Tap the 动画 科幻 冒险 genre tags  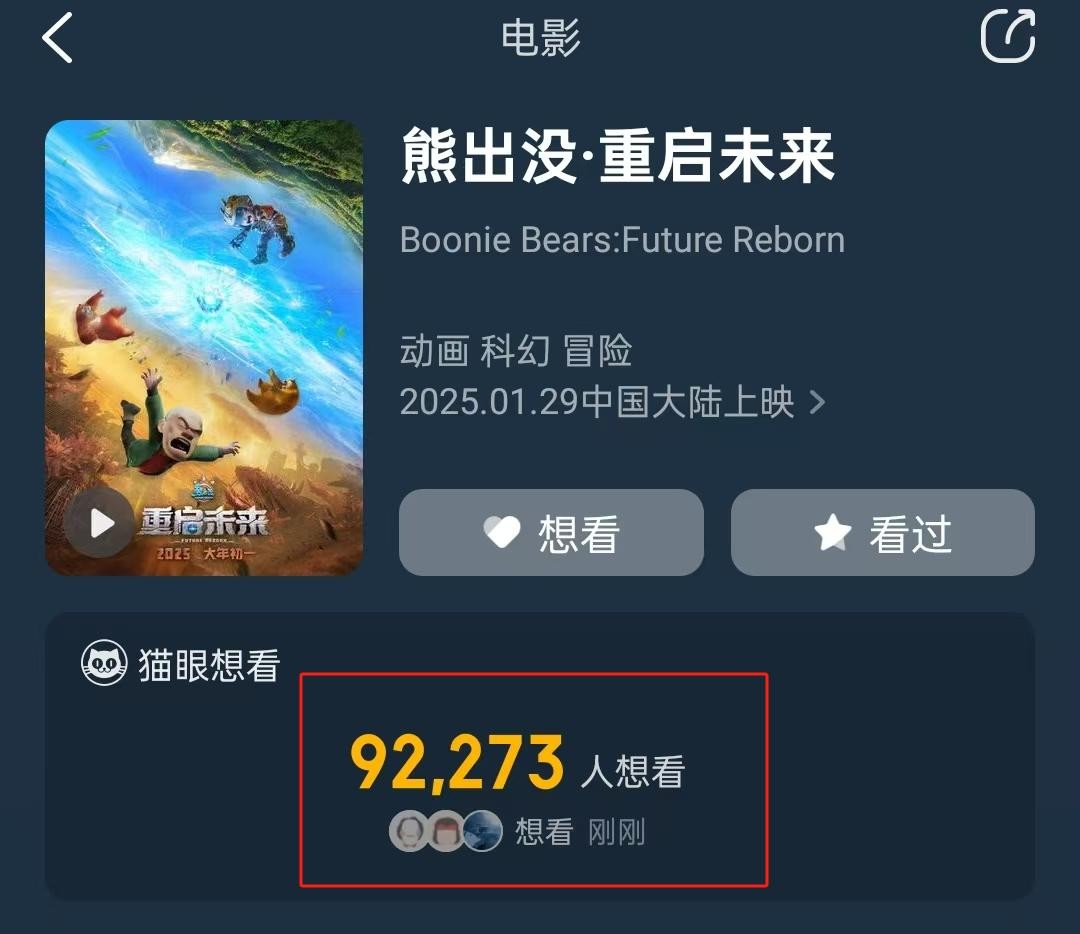(516, 351)
